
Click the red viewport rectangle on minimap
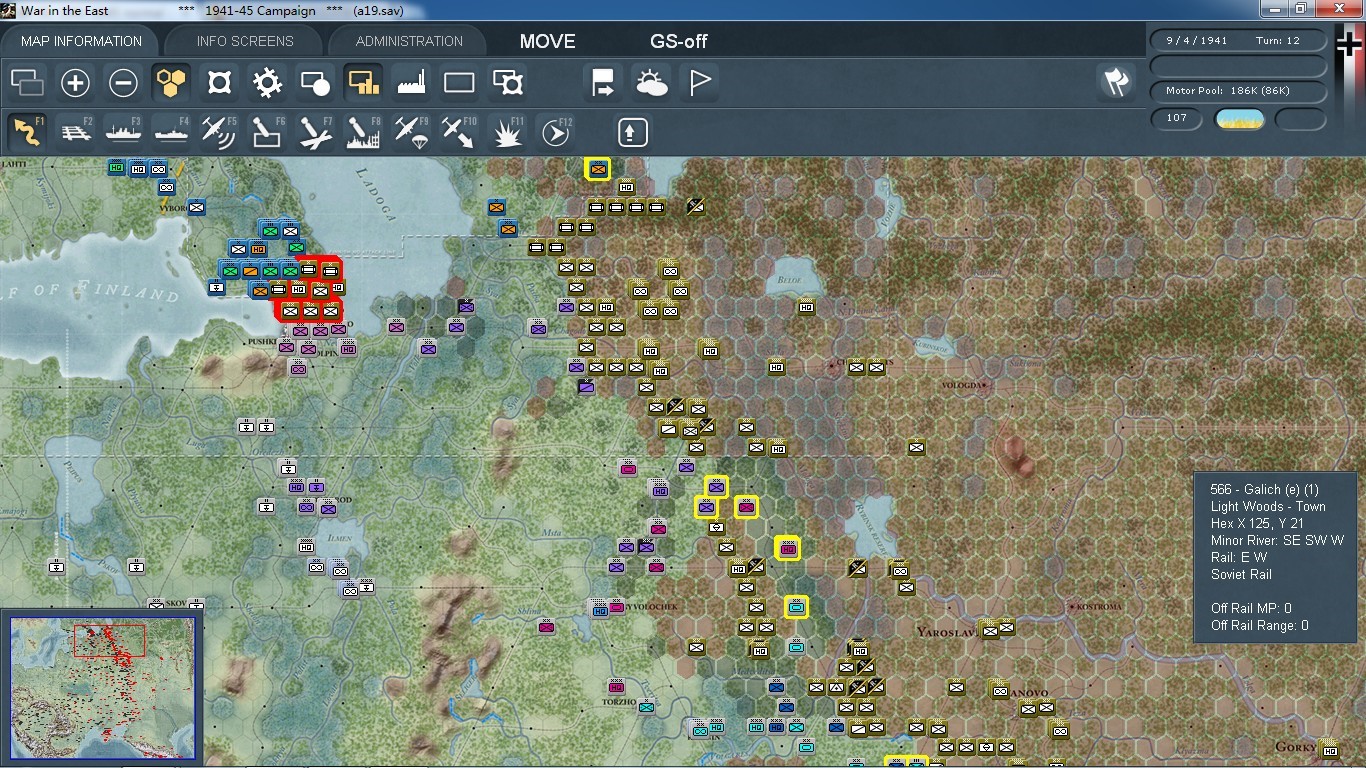pyautogui.click(x=109, y=640)
